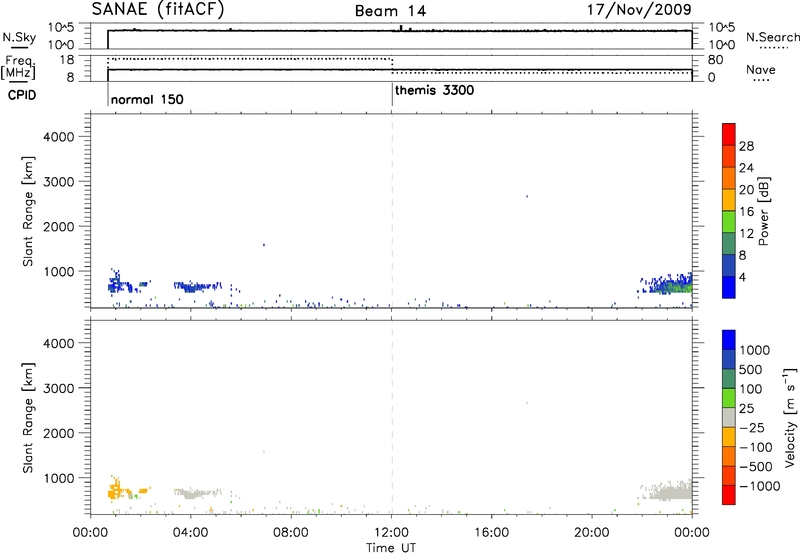Click the title text 'SANAE (fitACF)'
Viewport: 800px width, 554px height.
pyautogui.click(x=158, y=9)
